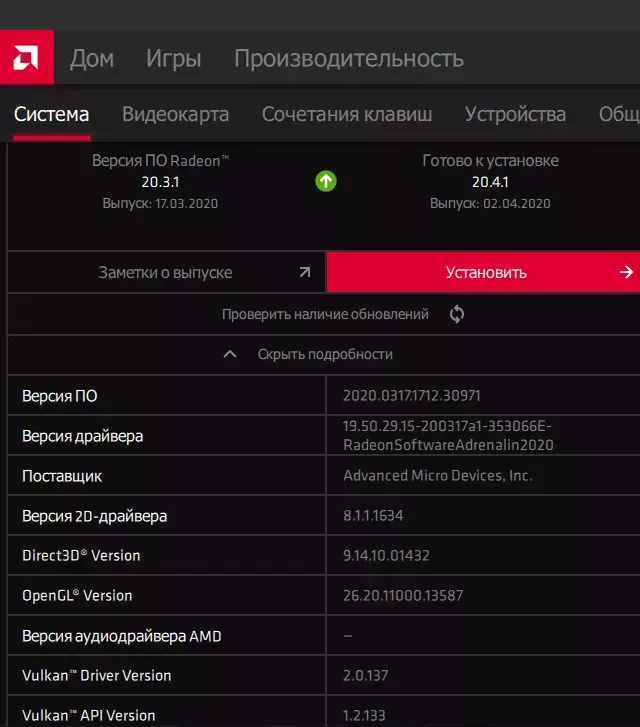Click the AMD logo icon

(26, 57)
